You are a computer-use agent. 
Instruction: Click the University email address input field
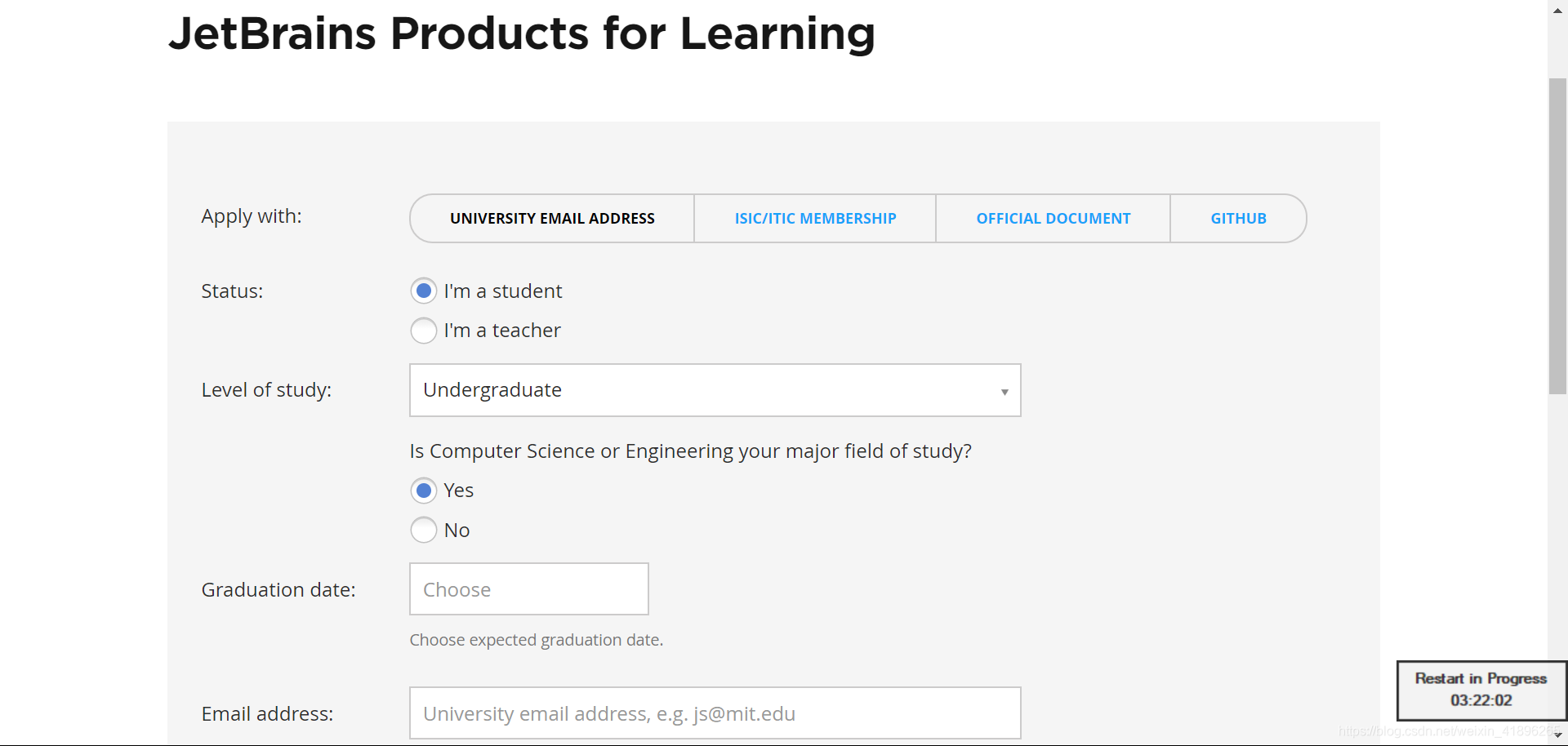coord(715,713)
